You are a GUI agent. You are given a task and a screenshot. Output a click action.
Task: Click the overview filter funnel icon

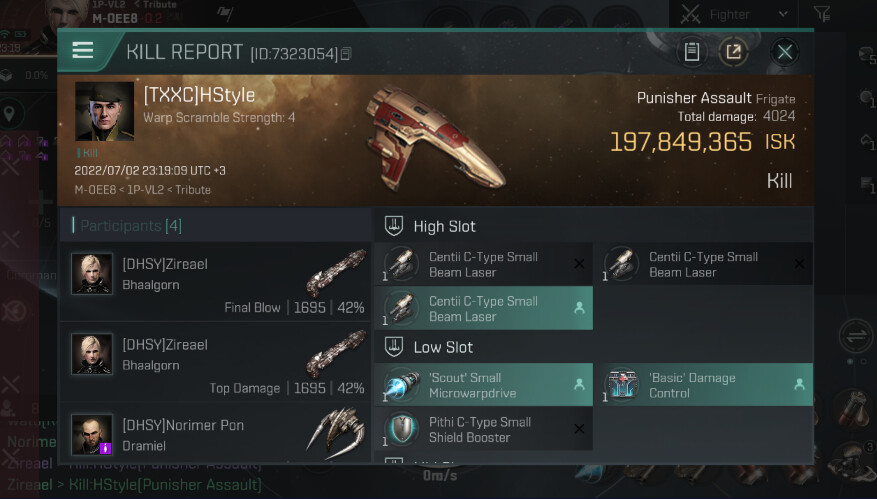pyautogui.click(x=823, y=14)
